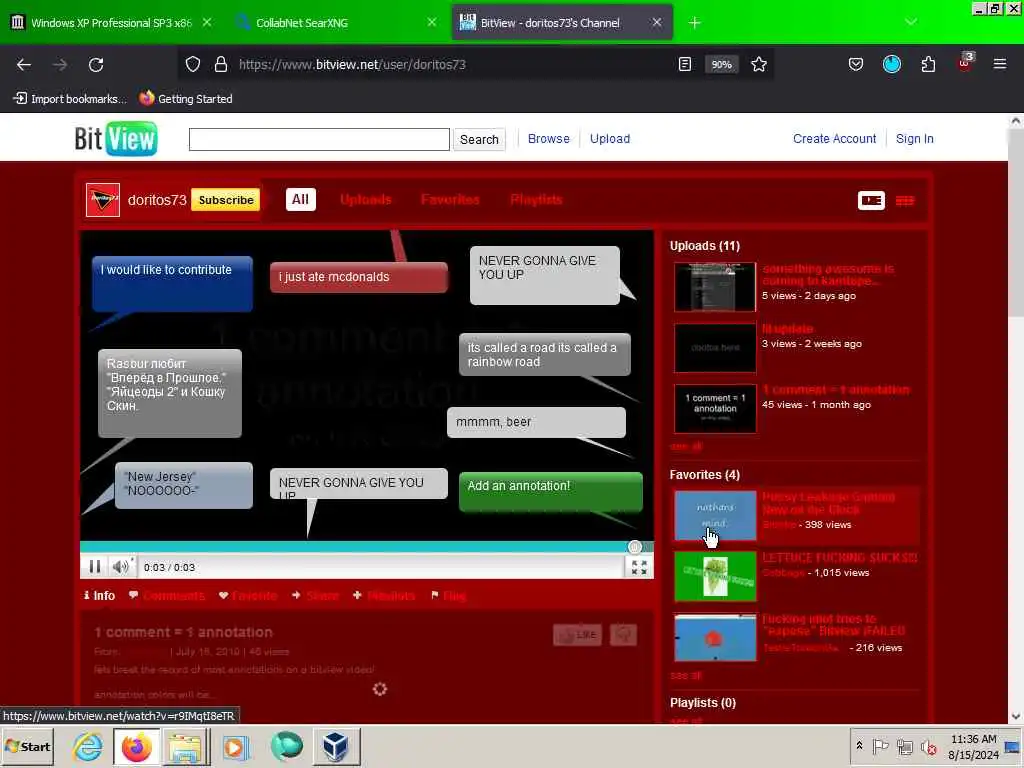Click the page scrollbar down arrow
Viewport: 1024px width, 768px height.
pos(1016,716)
